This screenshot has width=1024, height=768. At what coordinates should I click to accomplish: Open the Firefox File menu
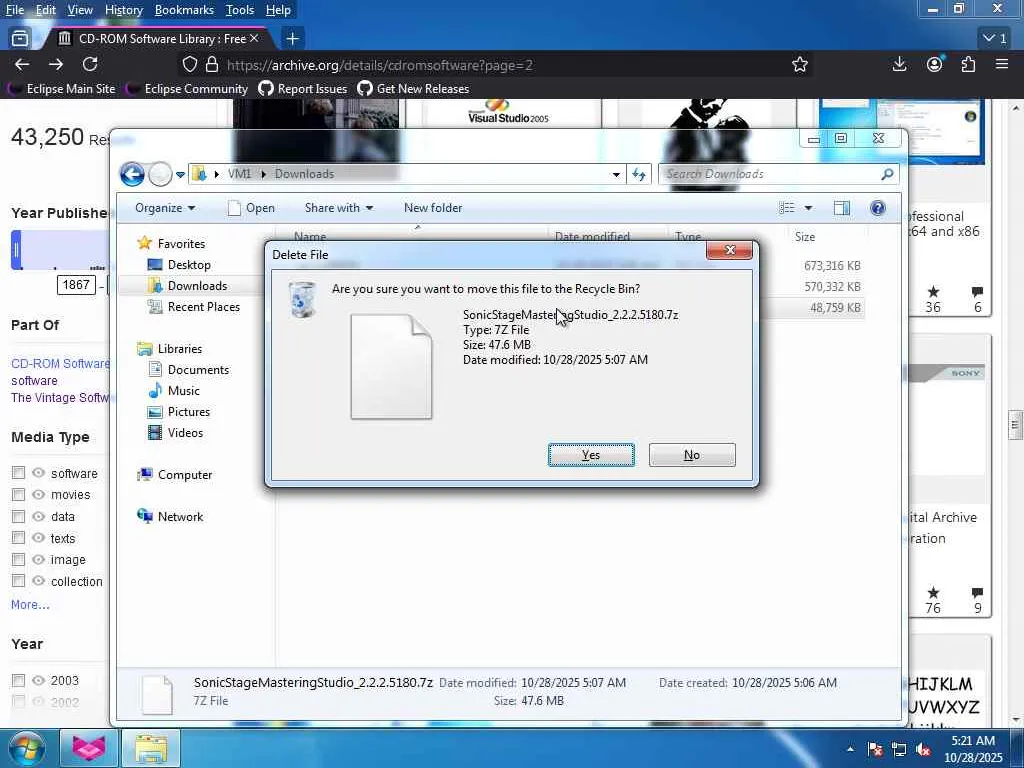click(14, 10)
